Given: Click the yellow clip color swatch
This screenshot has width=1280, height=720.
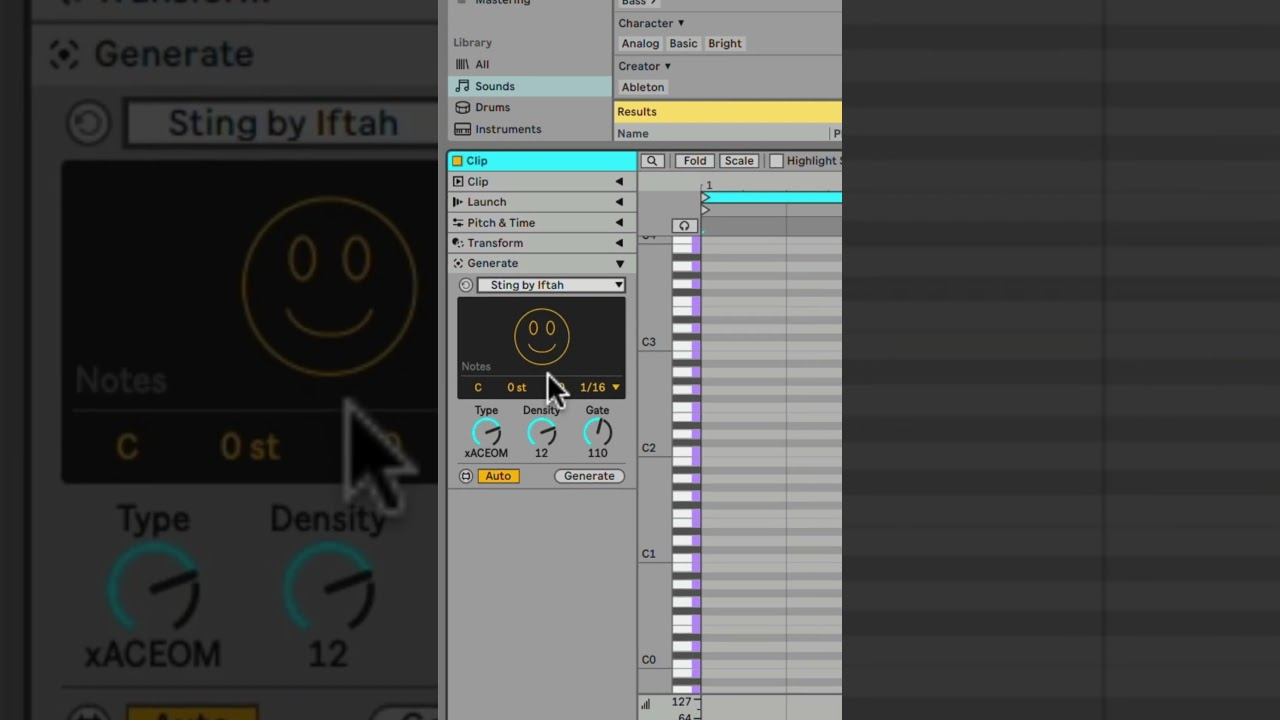Looking at the screenshot, I should (457, 161).
